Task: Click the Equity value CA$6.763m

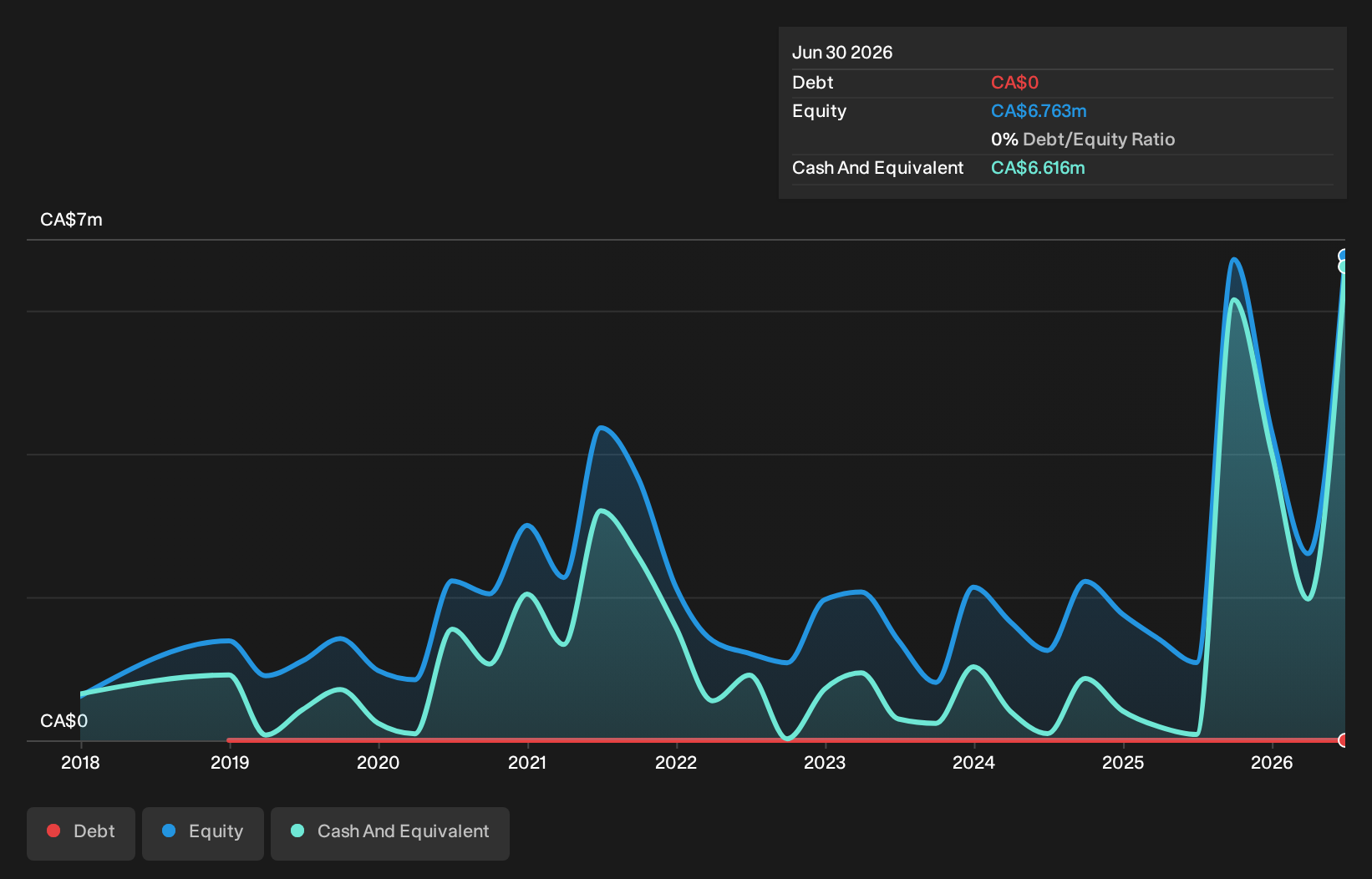Action: pos(1039,111)
